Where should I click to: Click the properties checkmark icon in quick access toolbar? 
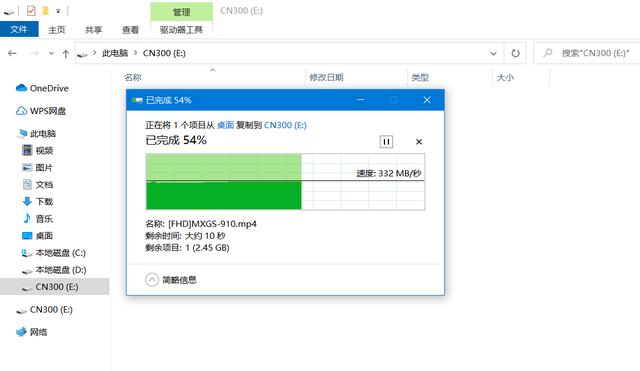click(x=31, y=11)
